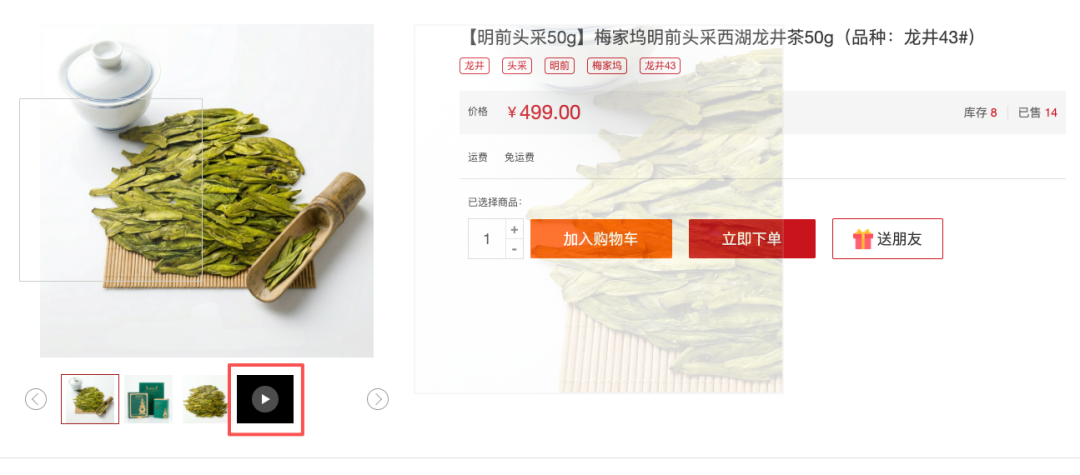Screen dimensions: 1080x475
Task: Open the 明前 tag
Action: (559, 66)
